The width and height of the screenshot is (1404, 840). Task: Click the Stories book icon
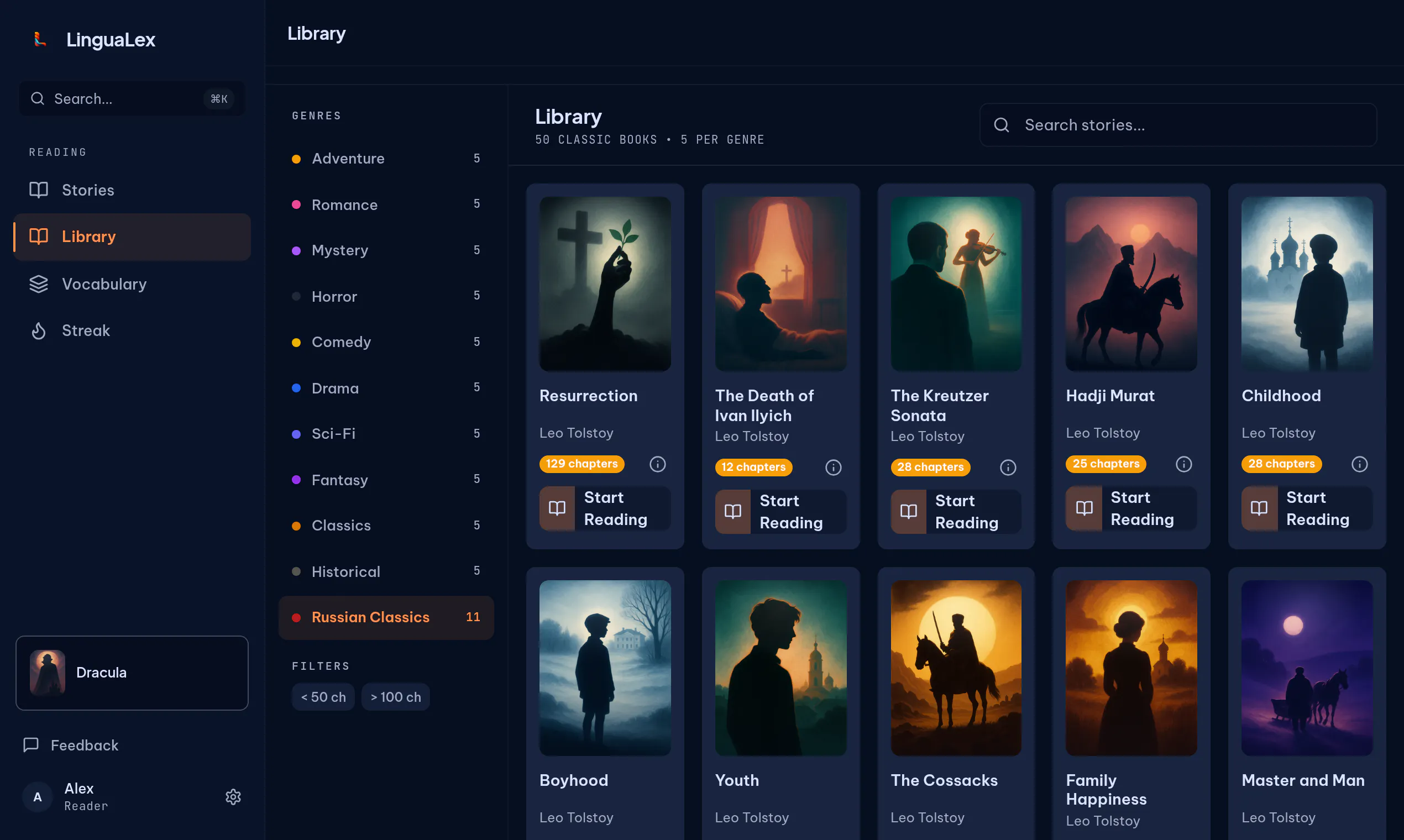pos(39,190)
